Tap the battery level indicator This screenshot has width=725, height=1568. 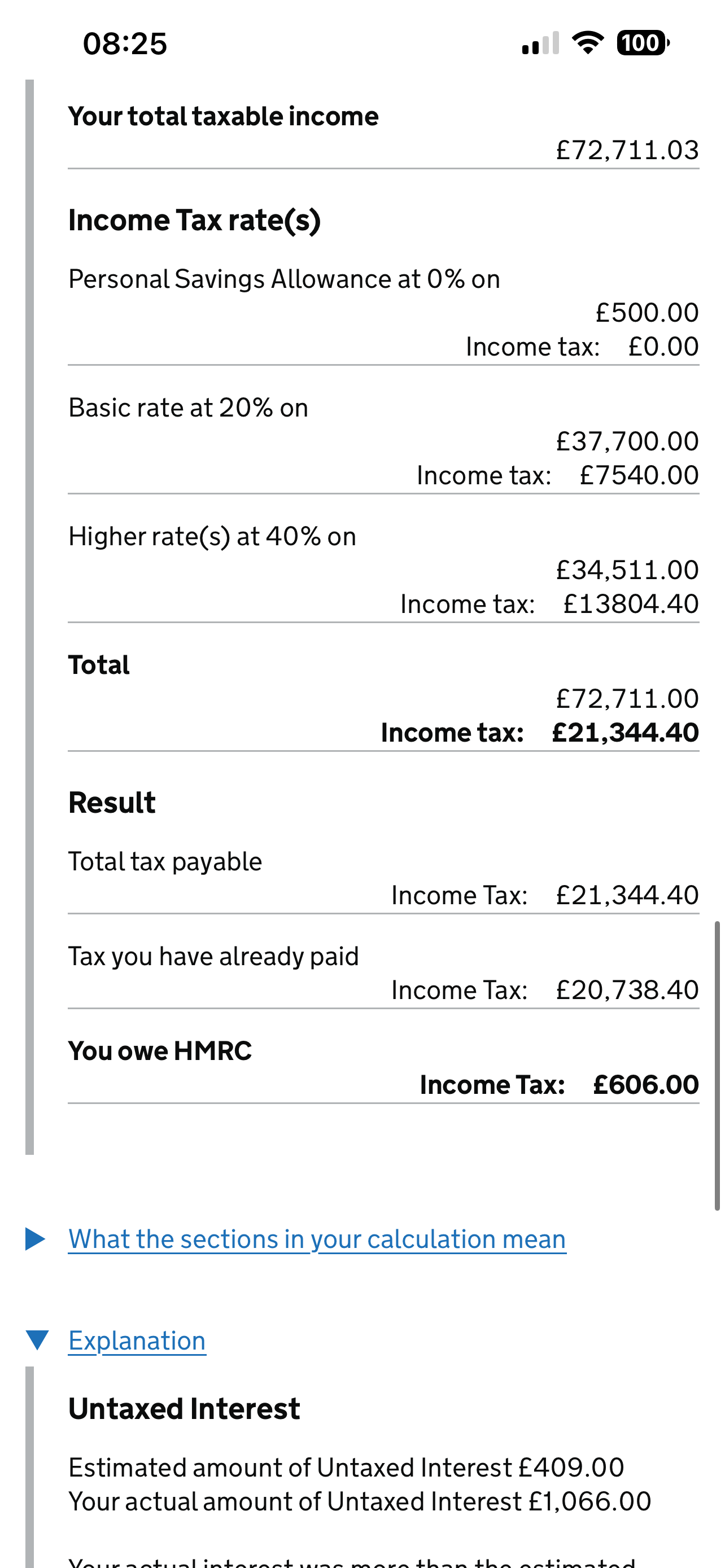pyautogui.click(x=643, y=42)
